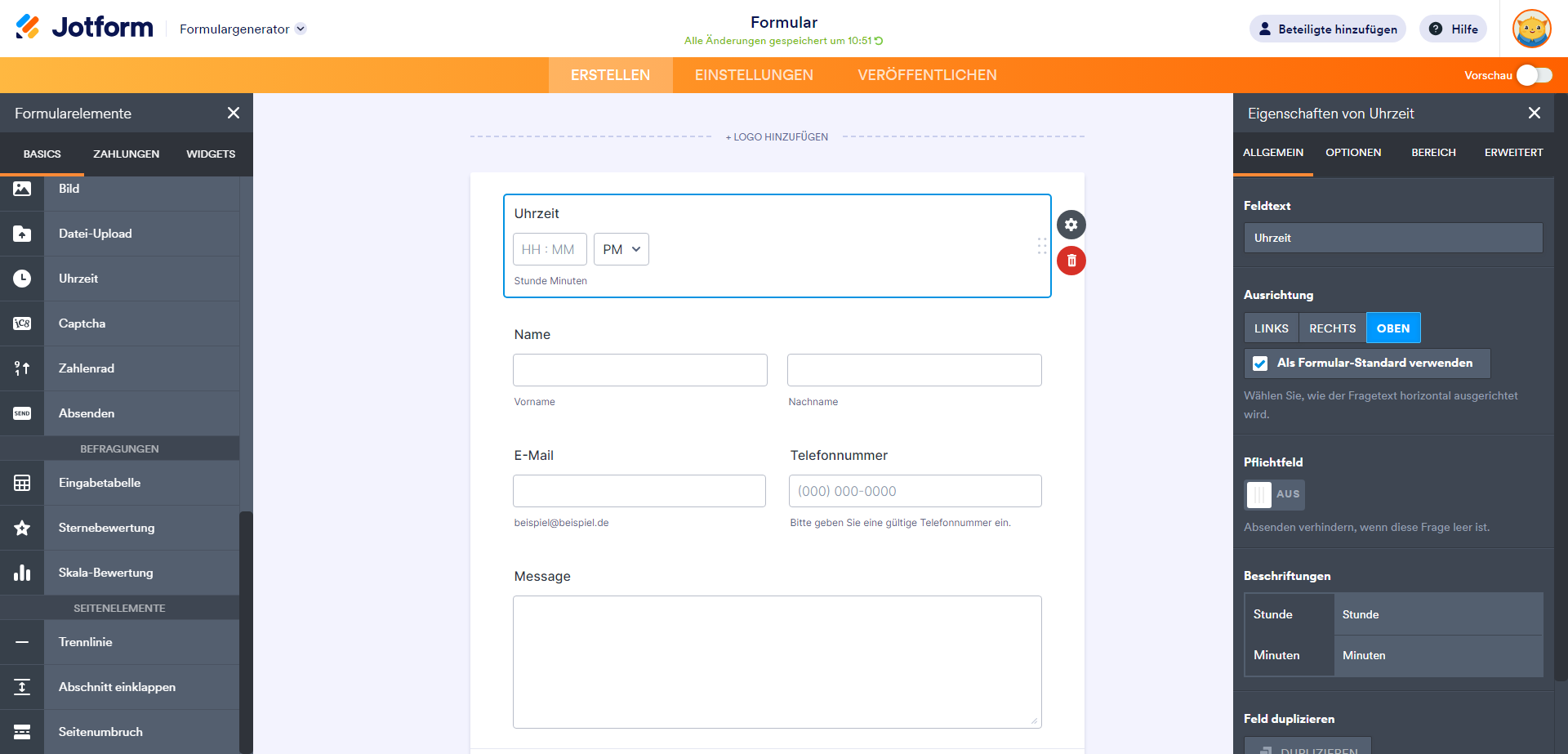Expand the Formulargenerator dropdown chevron
This screenshot has height=754, width=1568.
(x=301, y=29)
